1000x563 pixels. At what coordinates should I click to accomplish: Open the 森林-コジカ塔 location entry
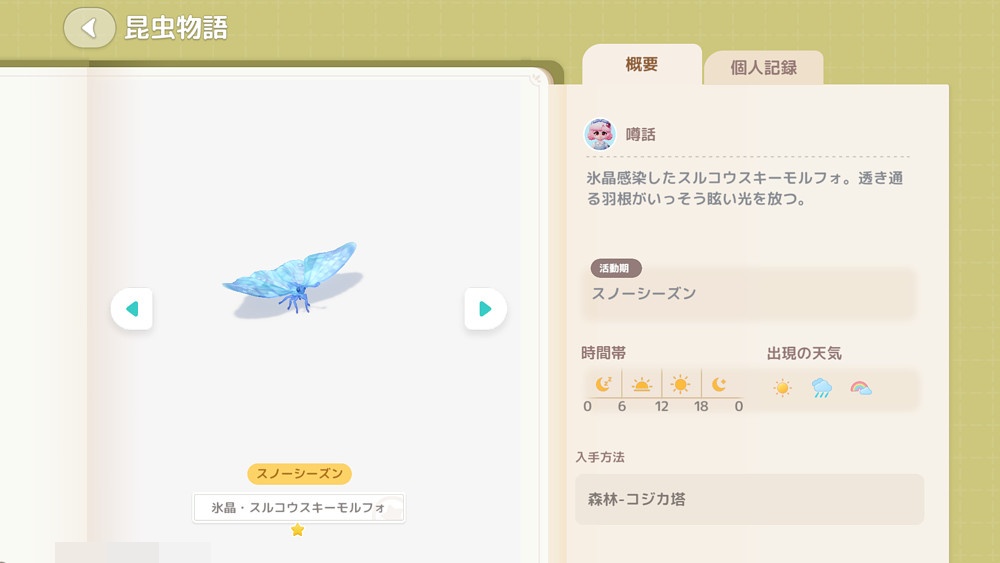click(749, 499)
